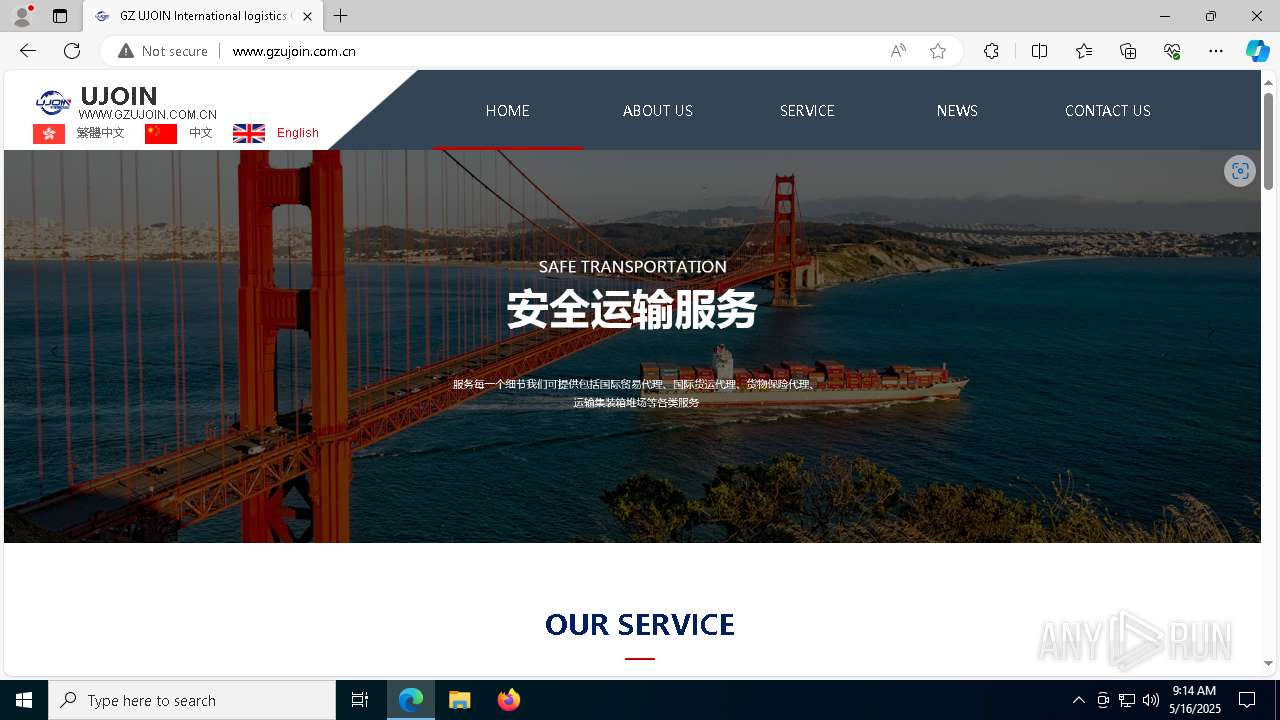Screen dimensions: 1280x720
Task: Open the network status tray icon
Action: [1127, 700]
